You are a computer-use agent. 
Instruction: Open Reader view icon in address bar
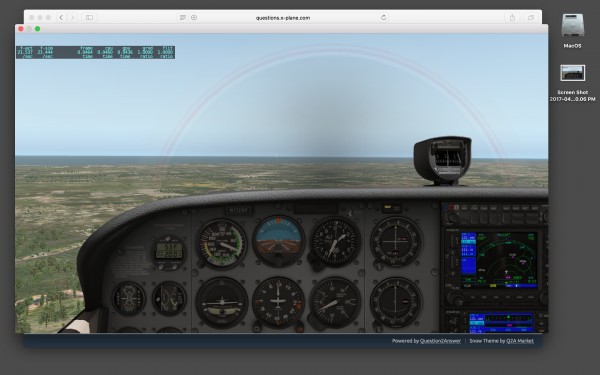click(183, 18)
